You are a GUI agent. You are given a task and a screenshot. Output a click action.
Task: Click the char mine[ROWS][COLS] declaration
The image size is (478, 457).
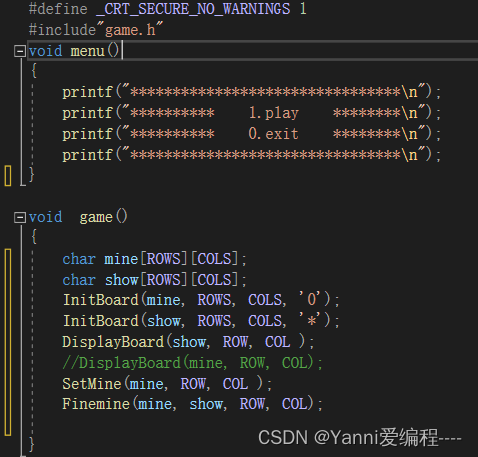point(154,259)
